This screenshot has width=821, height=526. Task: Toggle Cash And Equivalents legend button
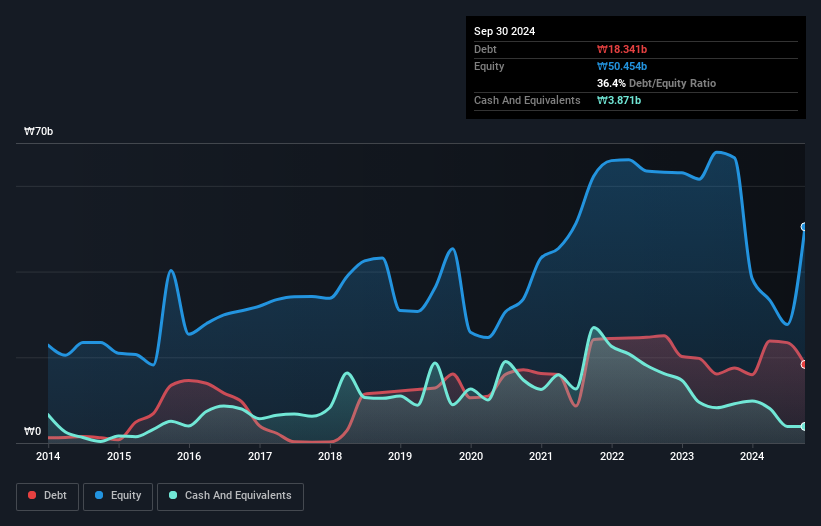[x=230, y=496]
